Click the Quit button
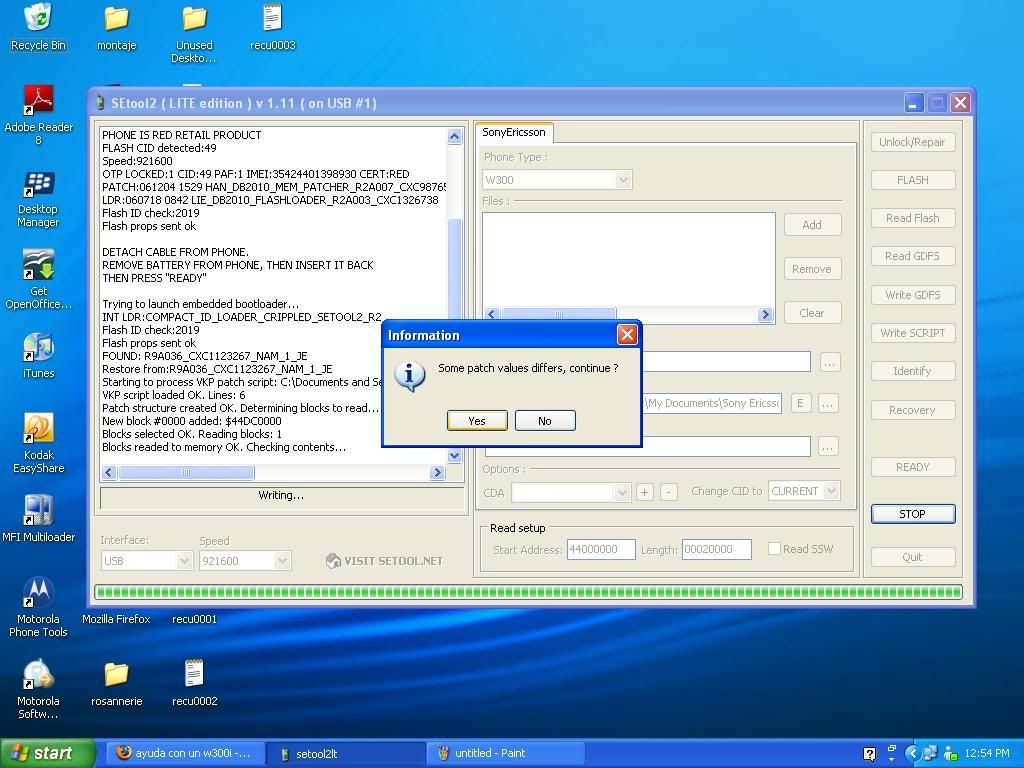The image size is (1024, 768). (x=912, y=557)
